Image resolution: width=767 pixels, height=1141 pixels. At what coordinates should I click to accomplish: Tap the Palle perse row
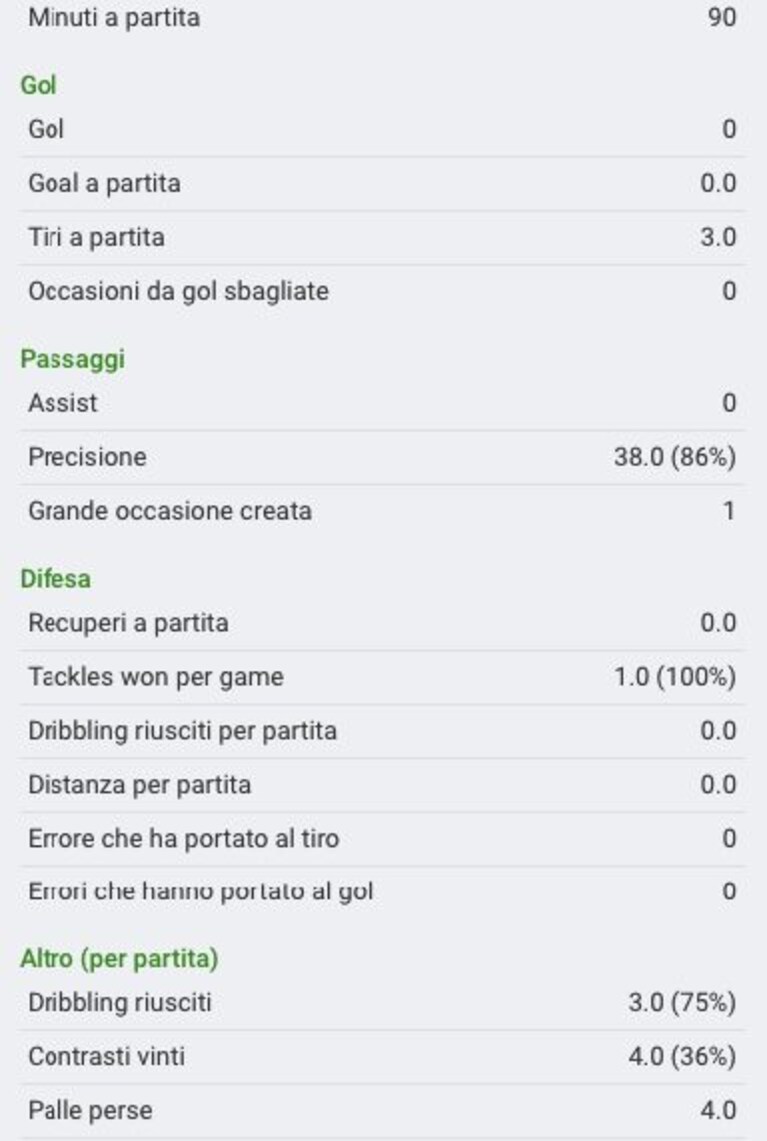click(383, 1110)
